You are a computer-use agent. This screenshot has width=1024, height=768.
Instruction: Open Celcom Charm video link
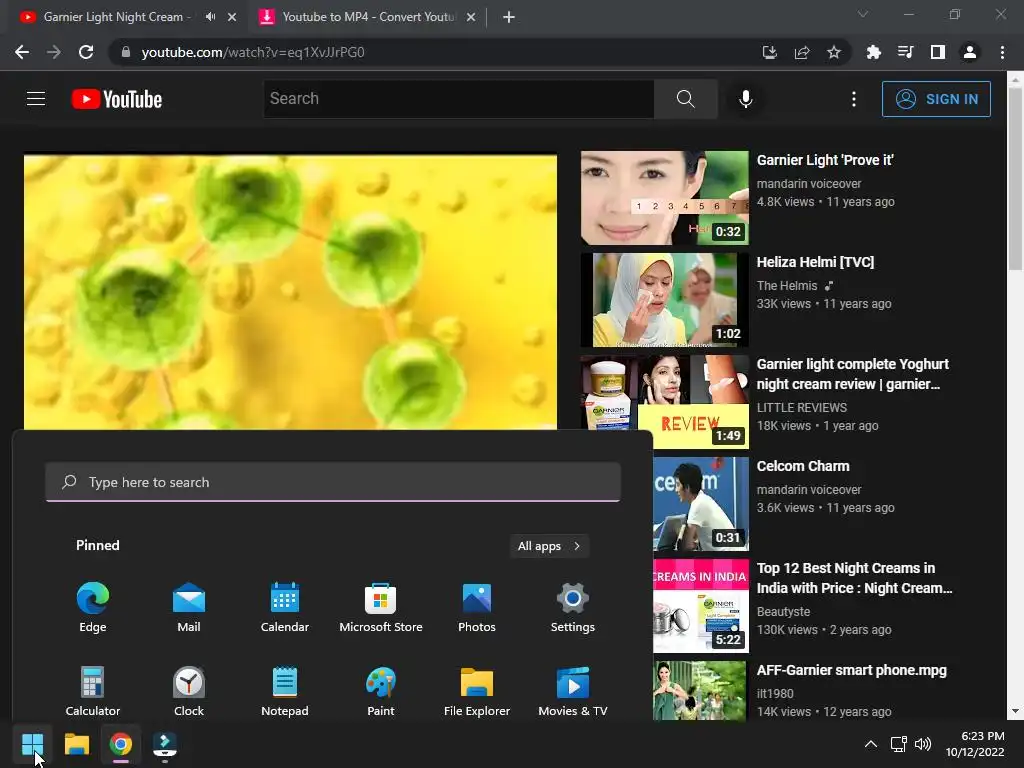[803, 466]
